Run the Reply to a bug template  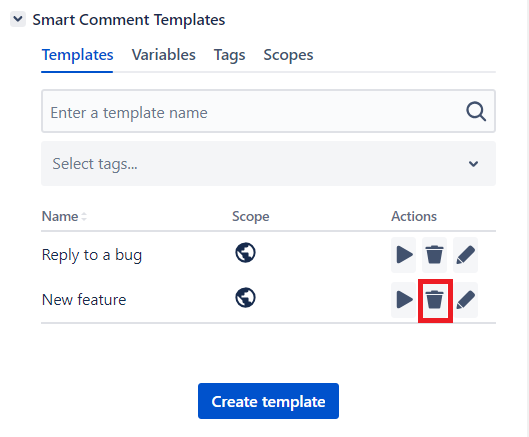[x=403, y=255]
